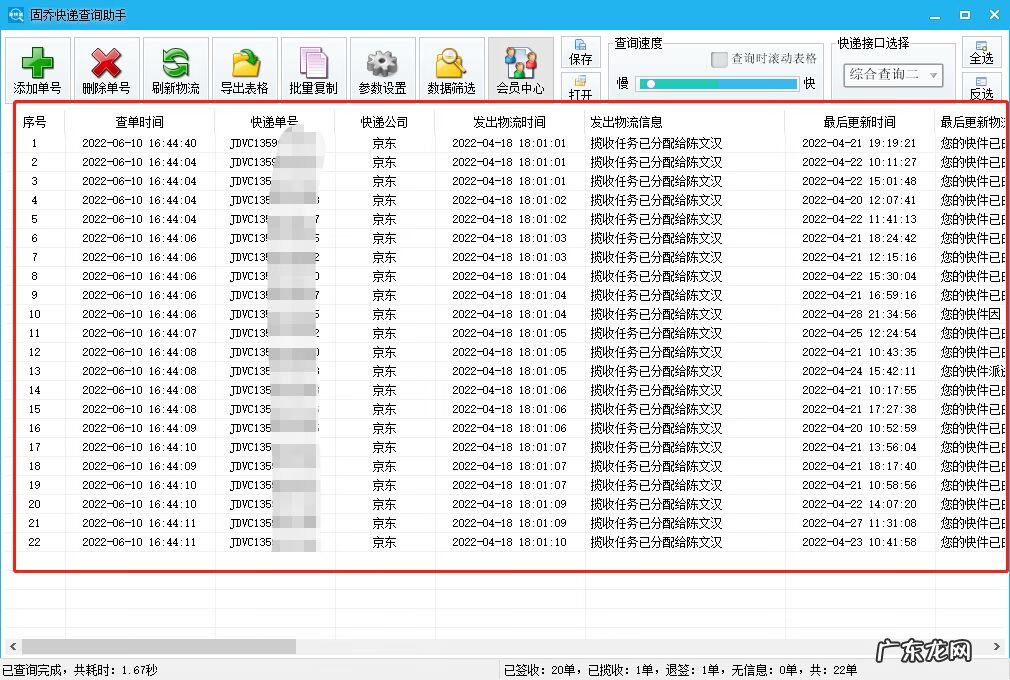Click the 数据筛选 data filter icon
The height and width of the screenshot is (680, 1010).
tap(451, 68)
